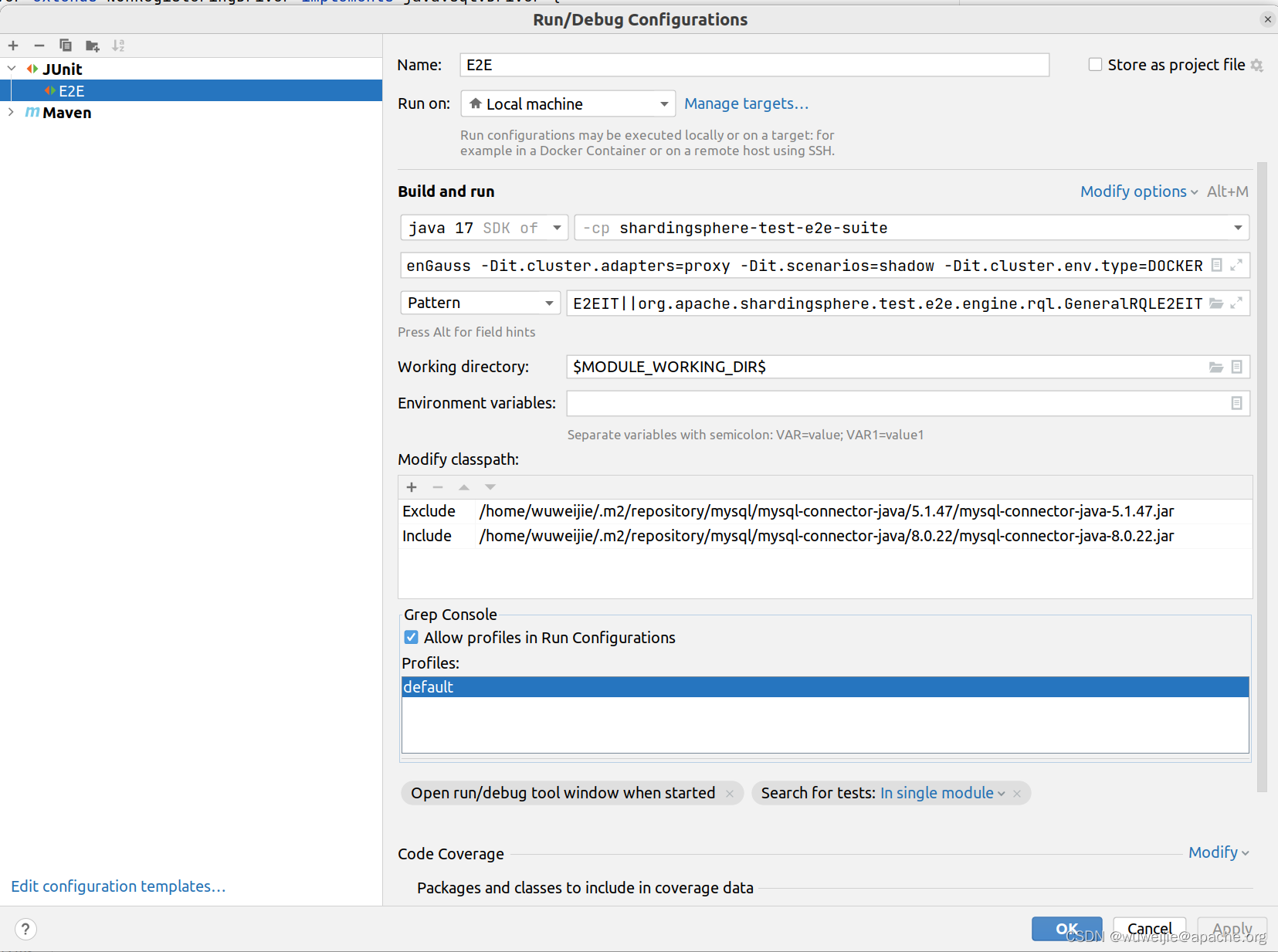Image resolution: width=1278 pixels, height=952 pixels.
Task: Add new configuration with plus icon
Action: click(13, 46)
